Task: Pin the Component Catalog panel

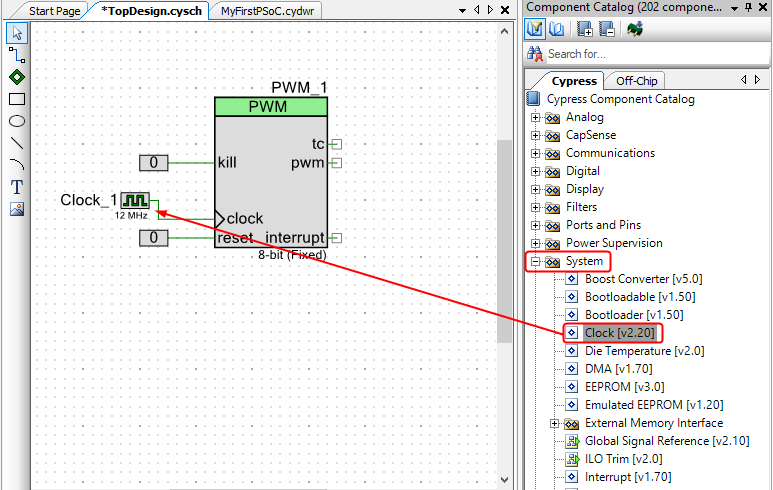Action: 747,8
